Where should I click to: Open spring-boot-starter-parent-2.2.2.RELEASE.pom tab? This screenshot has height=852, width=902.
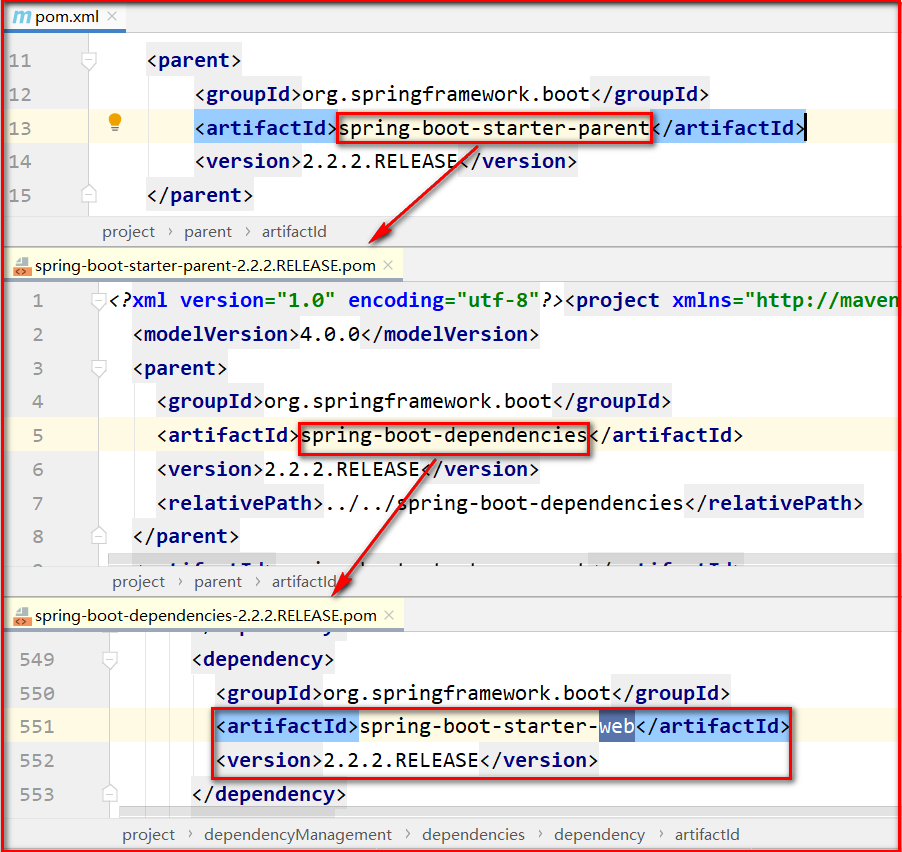[205, 266]
